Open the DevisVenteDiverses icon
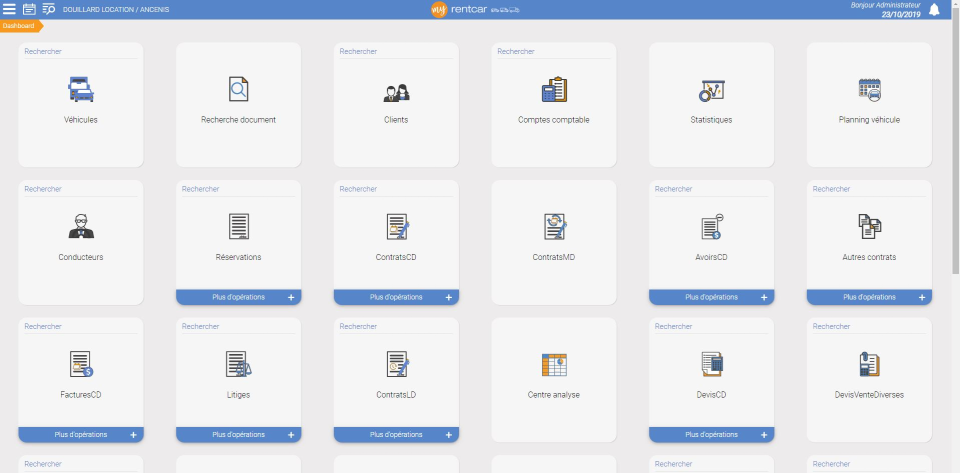 point(869,364)
